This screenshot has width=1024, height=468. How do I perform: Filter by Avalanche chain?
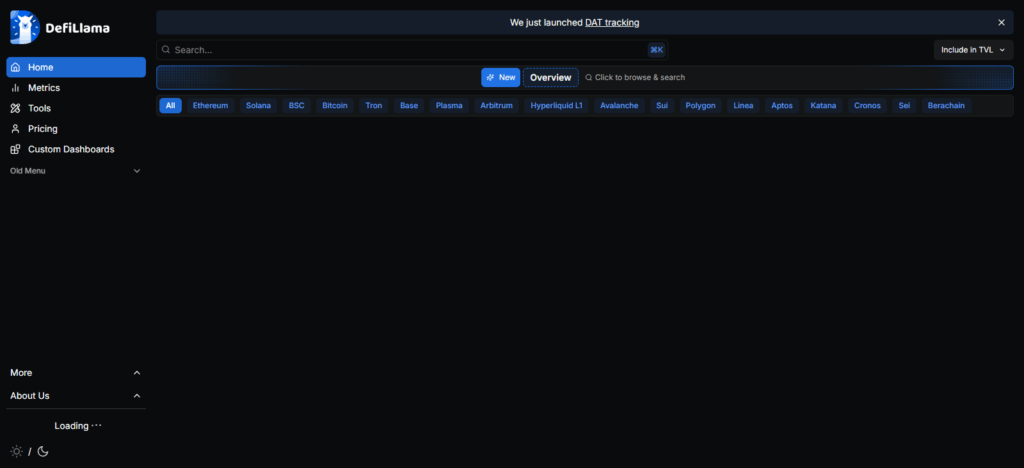[620, 105]
